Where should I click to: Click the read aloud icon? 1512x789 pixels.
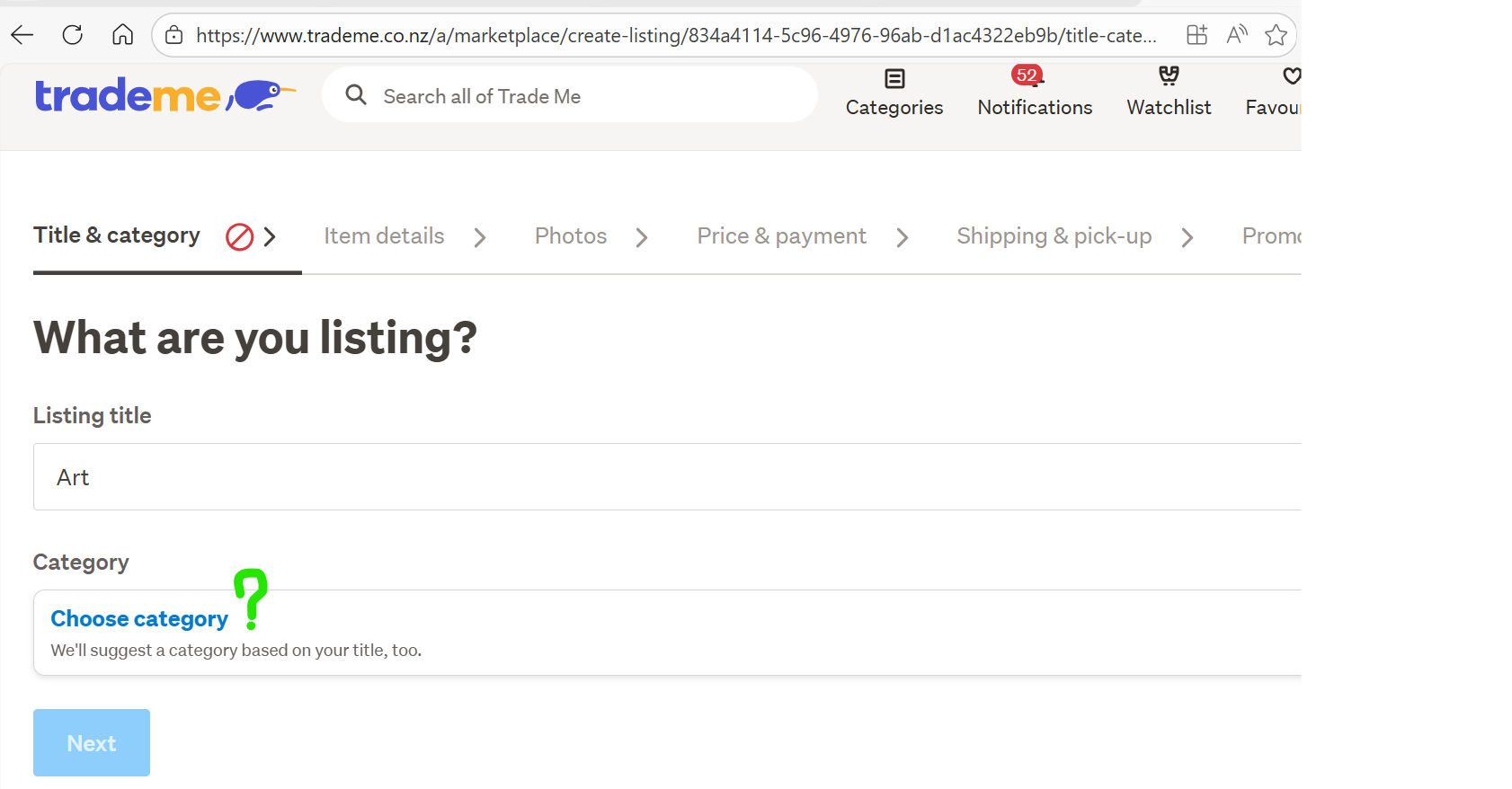click(x=1236, y=35)
